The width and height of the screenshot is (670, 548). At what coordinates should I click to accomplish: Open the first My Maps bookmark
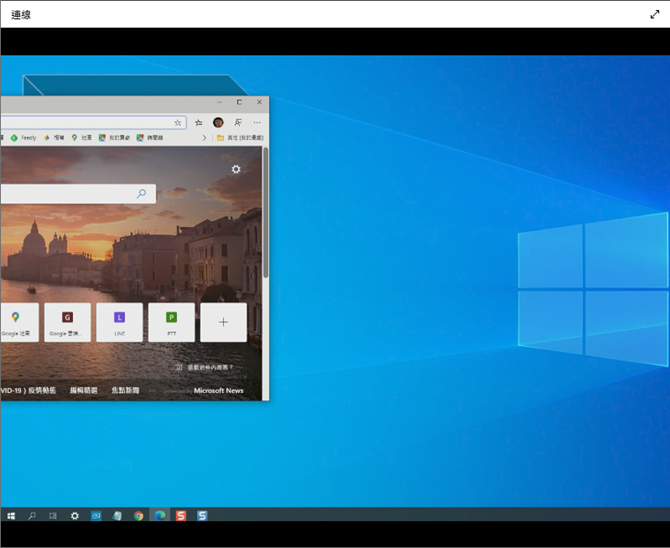coord(114,138)
